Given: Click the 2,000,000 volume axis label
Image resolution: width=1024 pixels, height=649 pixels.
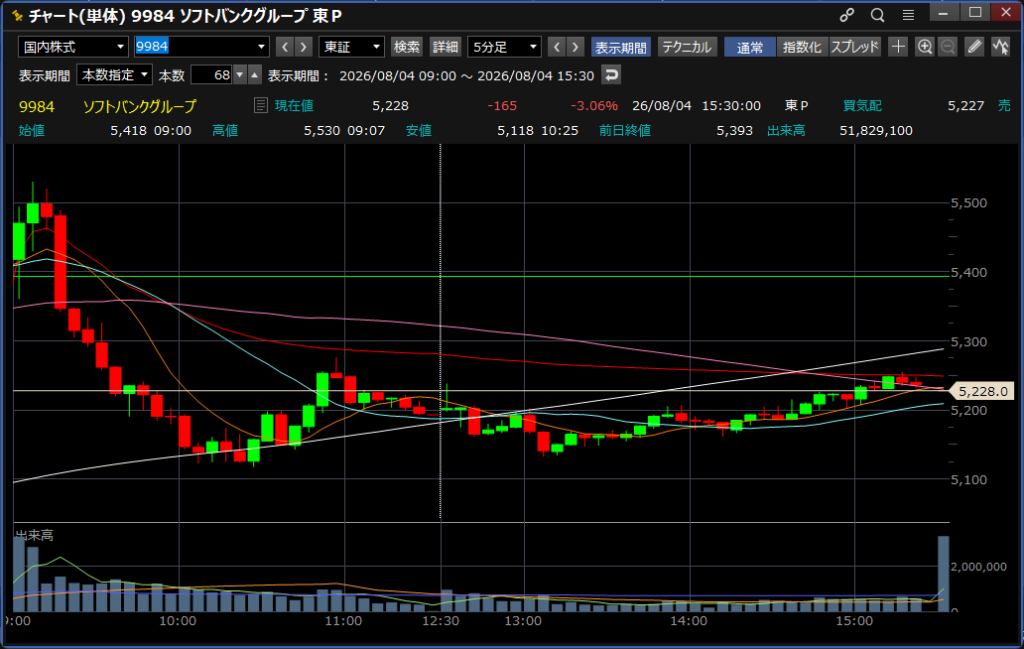Looking at the screenshot, I should click(x=978, y=567).
